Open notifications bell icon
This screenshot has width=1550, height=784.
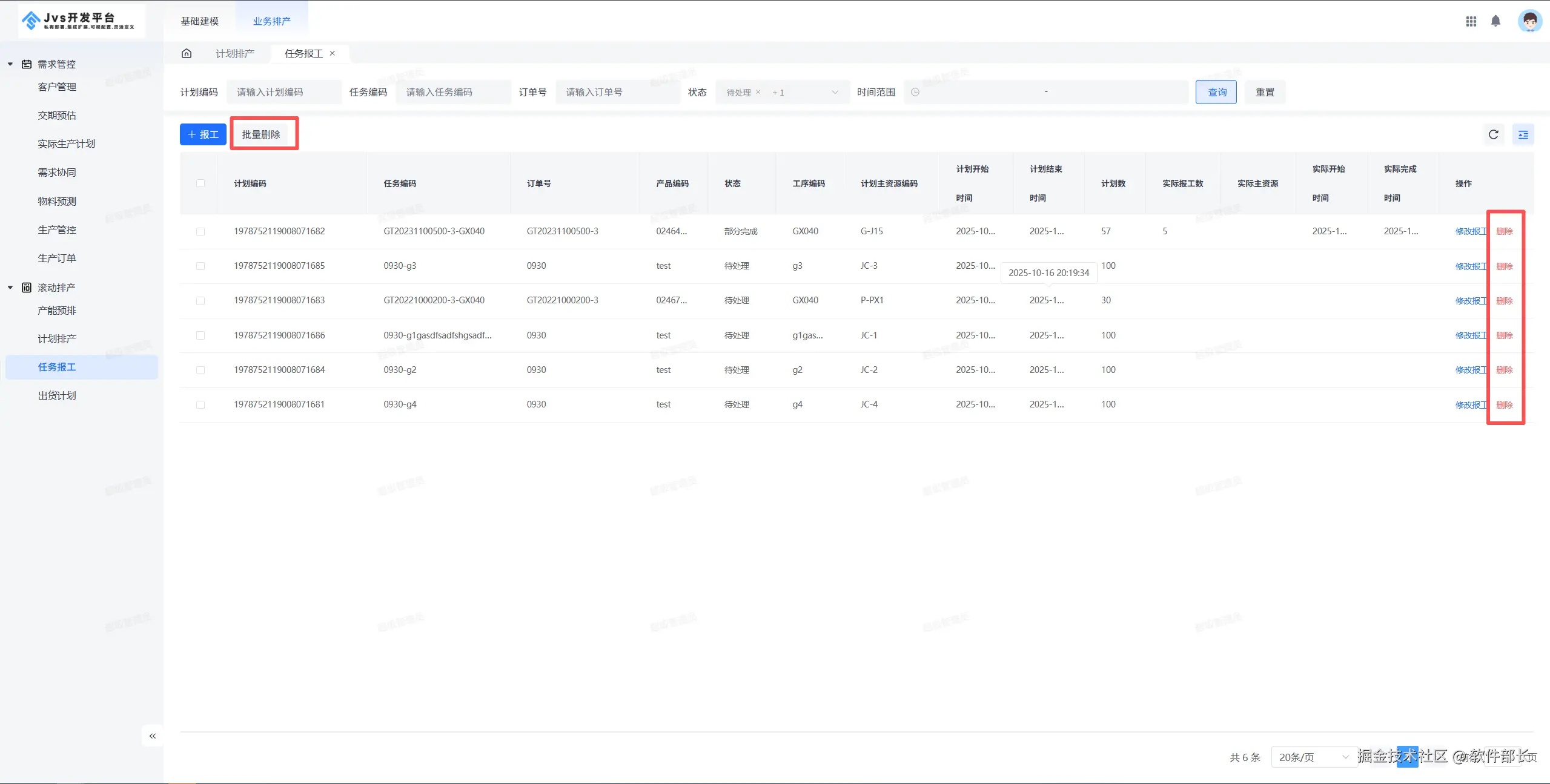[x=1495, y=21]
